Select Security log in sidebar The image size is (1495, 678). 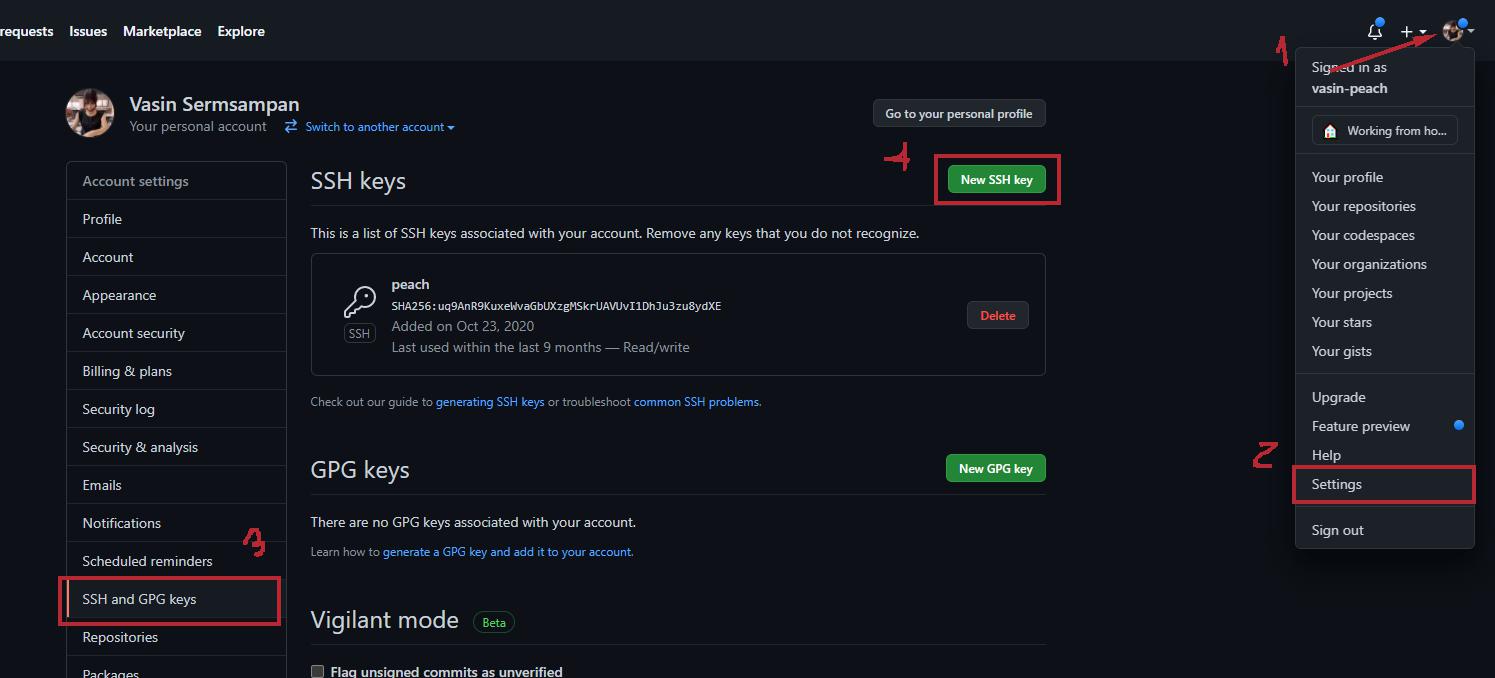point(176,409)
